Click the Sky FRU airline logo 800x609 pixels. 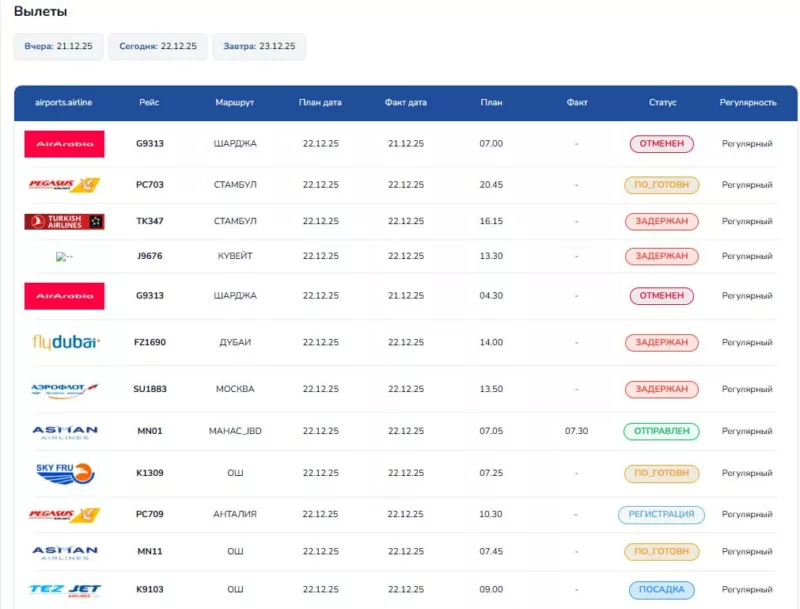[x=64, y=473]
